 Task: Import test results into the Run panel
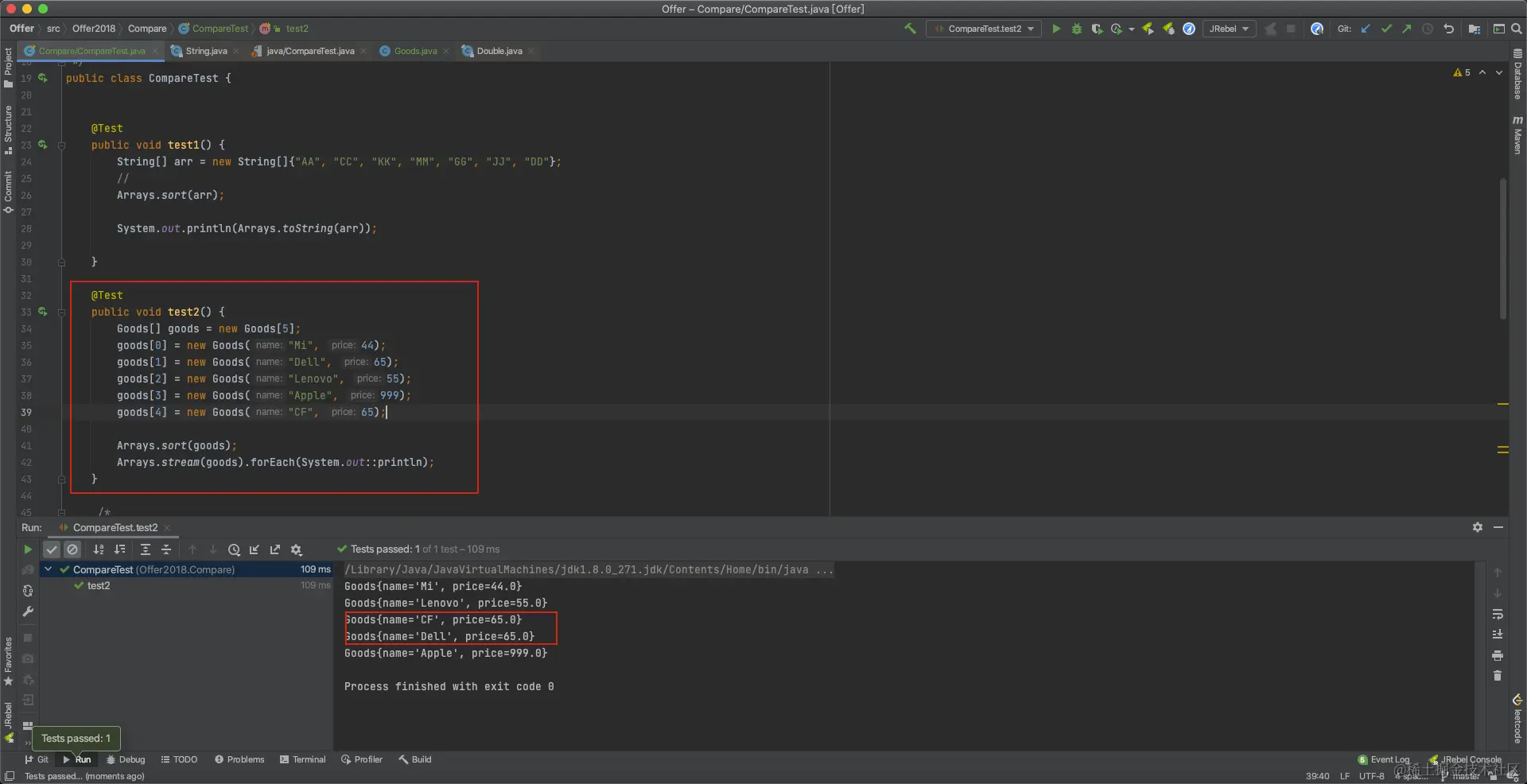coord(254,549)
